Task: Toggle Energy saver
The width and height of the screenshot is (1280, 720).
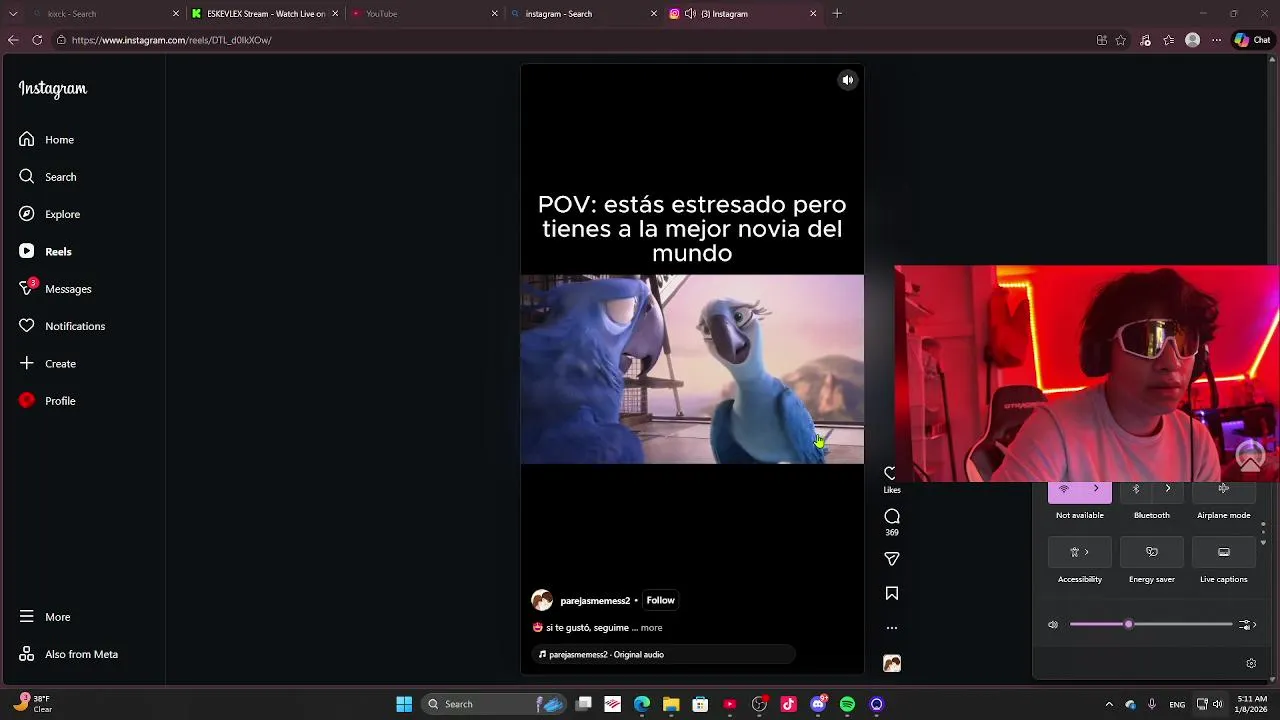Action: 1152,552
